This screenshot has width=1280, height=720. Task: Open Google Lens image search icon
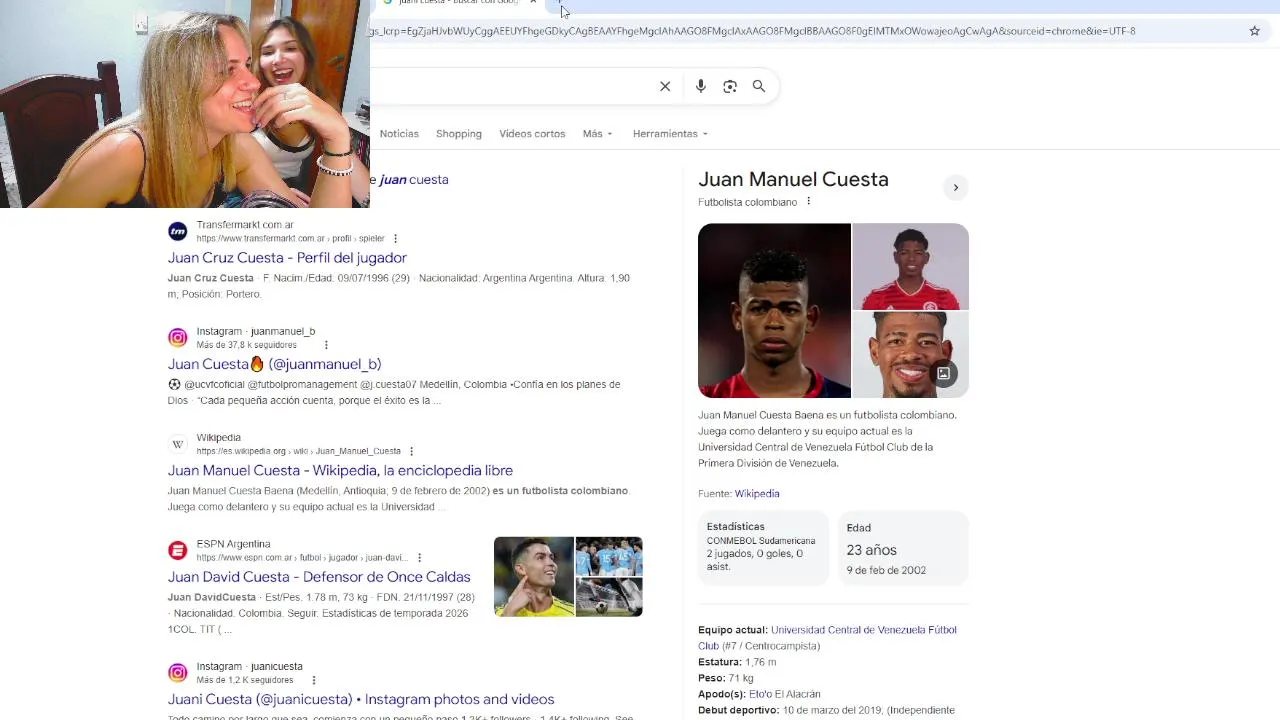(730, 86)
